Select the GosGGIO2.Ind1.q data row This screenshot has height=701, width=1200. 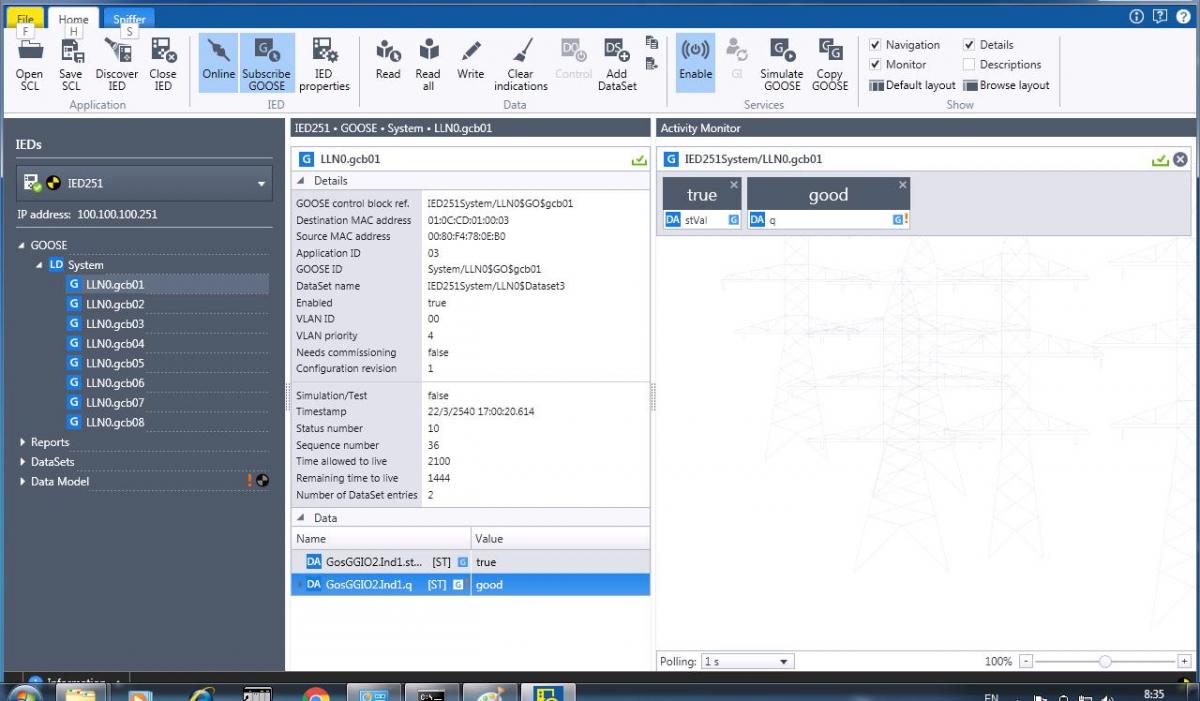pyautogui.click(x=470, y=584)
